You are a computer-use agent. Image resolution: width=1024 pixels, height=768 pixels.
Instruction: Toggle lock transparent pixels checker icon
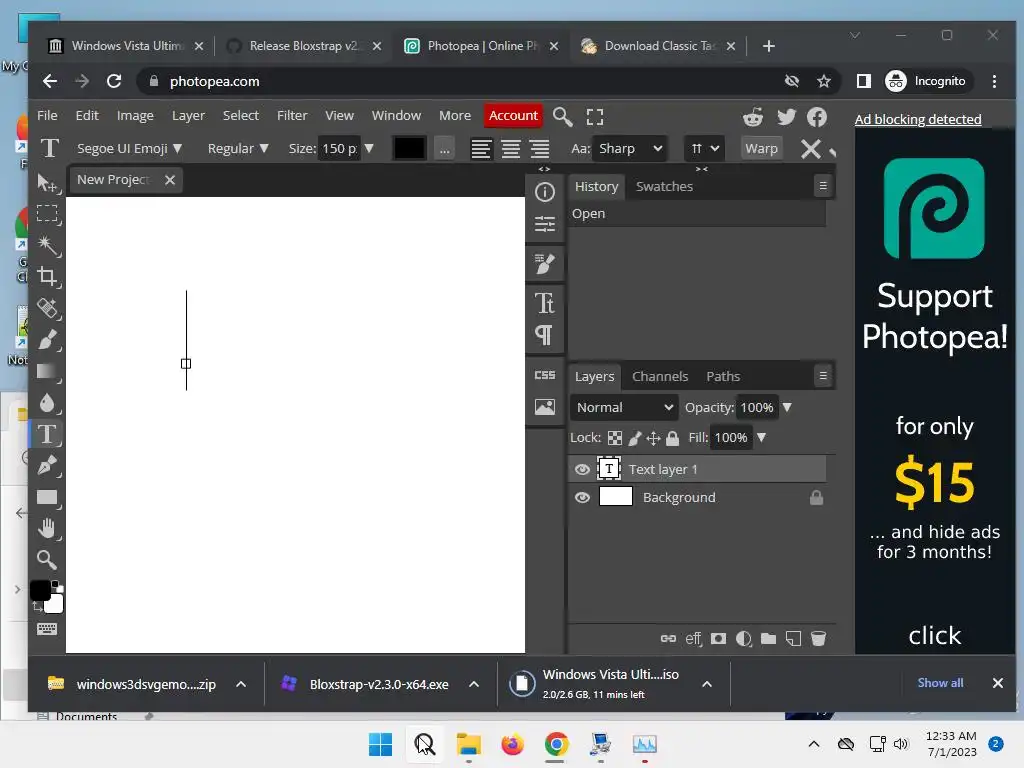(615, 438)
